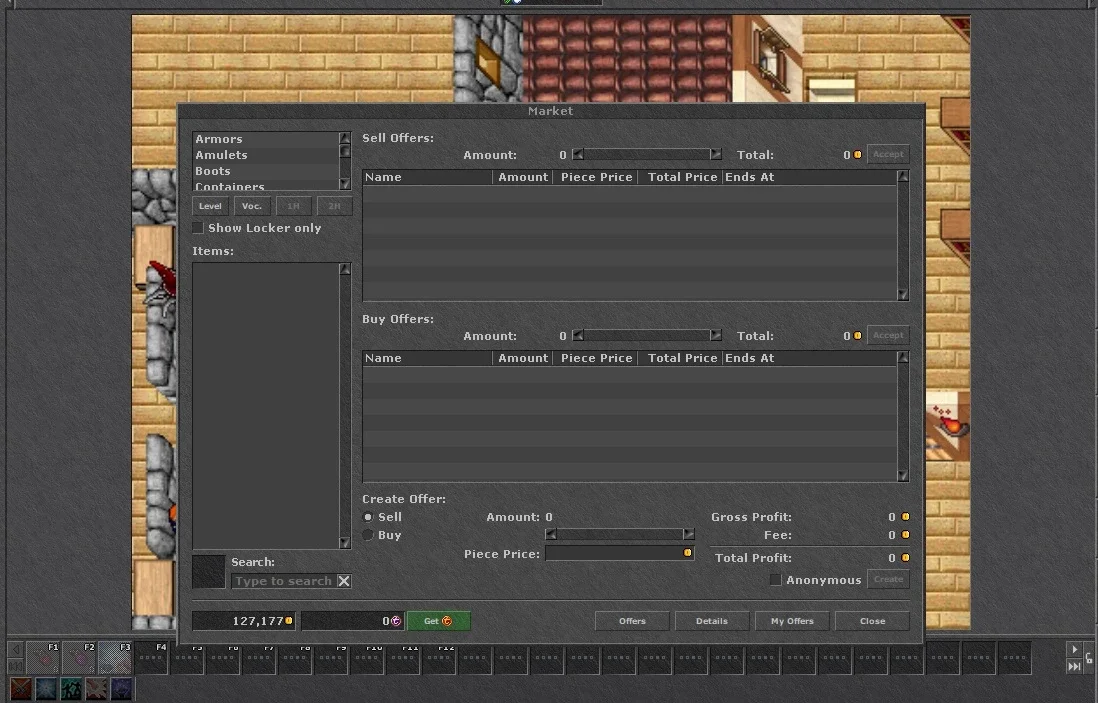Go to next action bar page arrow
Image resolution: width=1098 pixels, height=703 pixels.
(x=1074, y=649)
